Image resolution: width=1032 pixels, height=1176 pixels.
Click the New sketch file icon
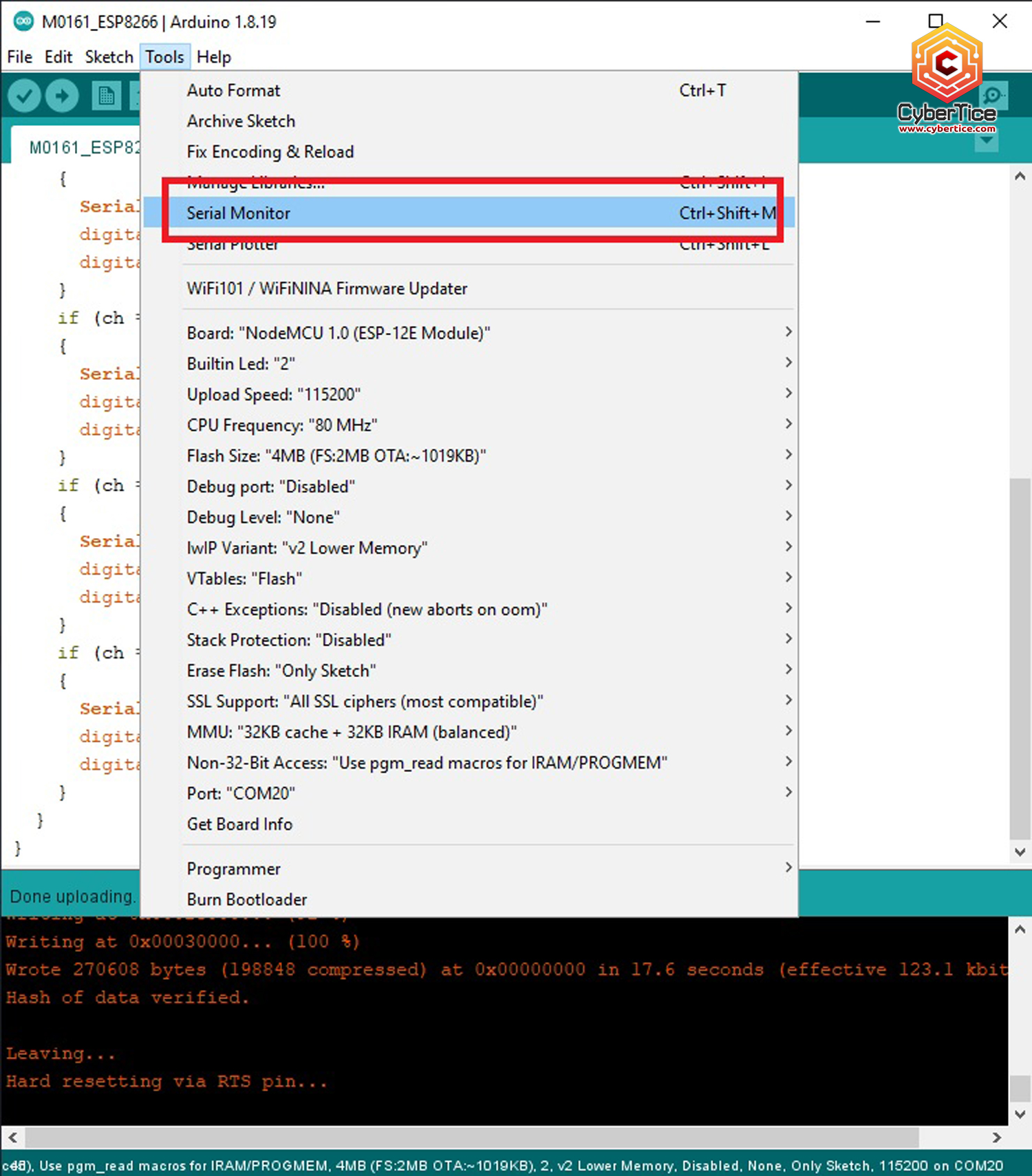click(106, 96)
